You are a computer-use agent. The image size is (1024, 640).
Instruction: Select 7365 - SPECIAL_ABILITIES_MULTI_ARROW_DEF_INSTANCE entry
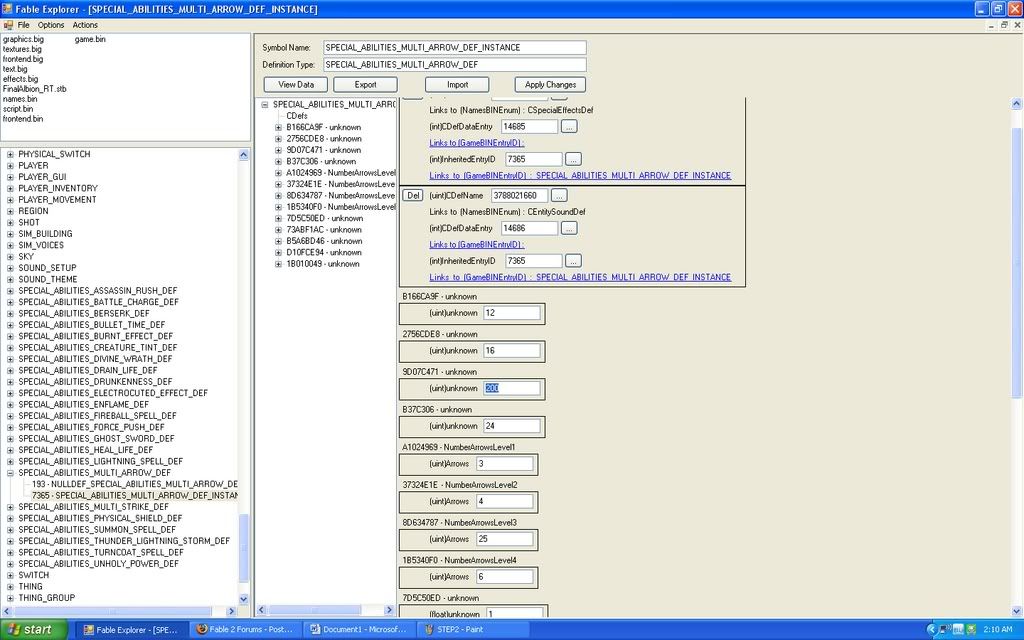pyautogui.click(x=135, y=496)
